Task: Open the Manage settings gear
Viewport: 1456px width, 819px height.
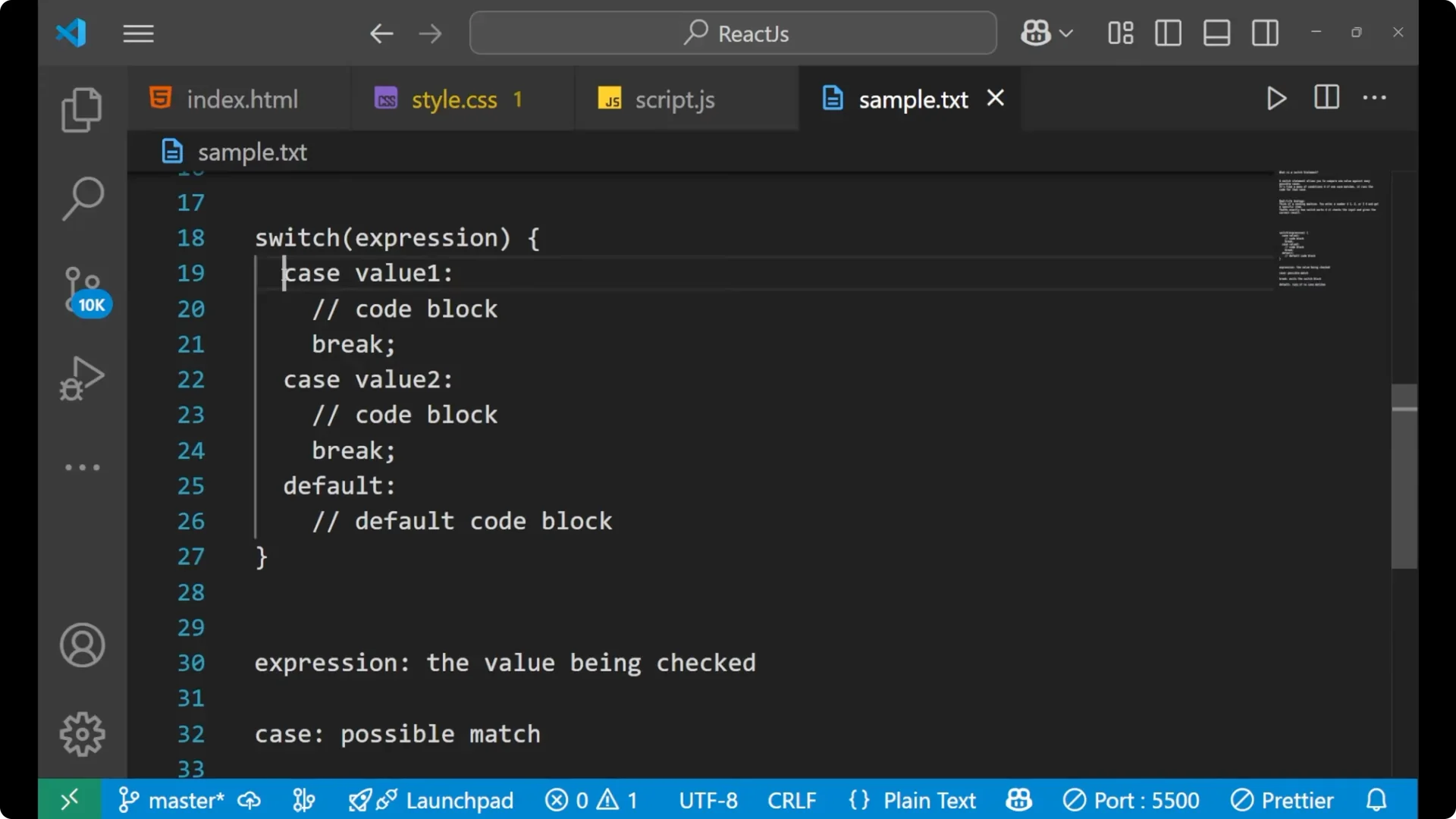Action: coord(82,733)
